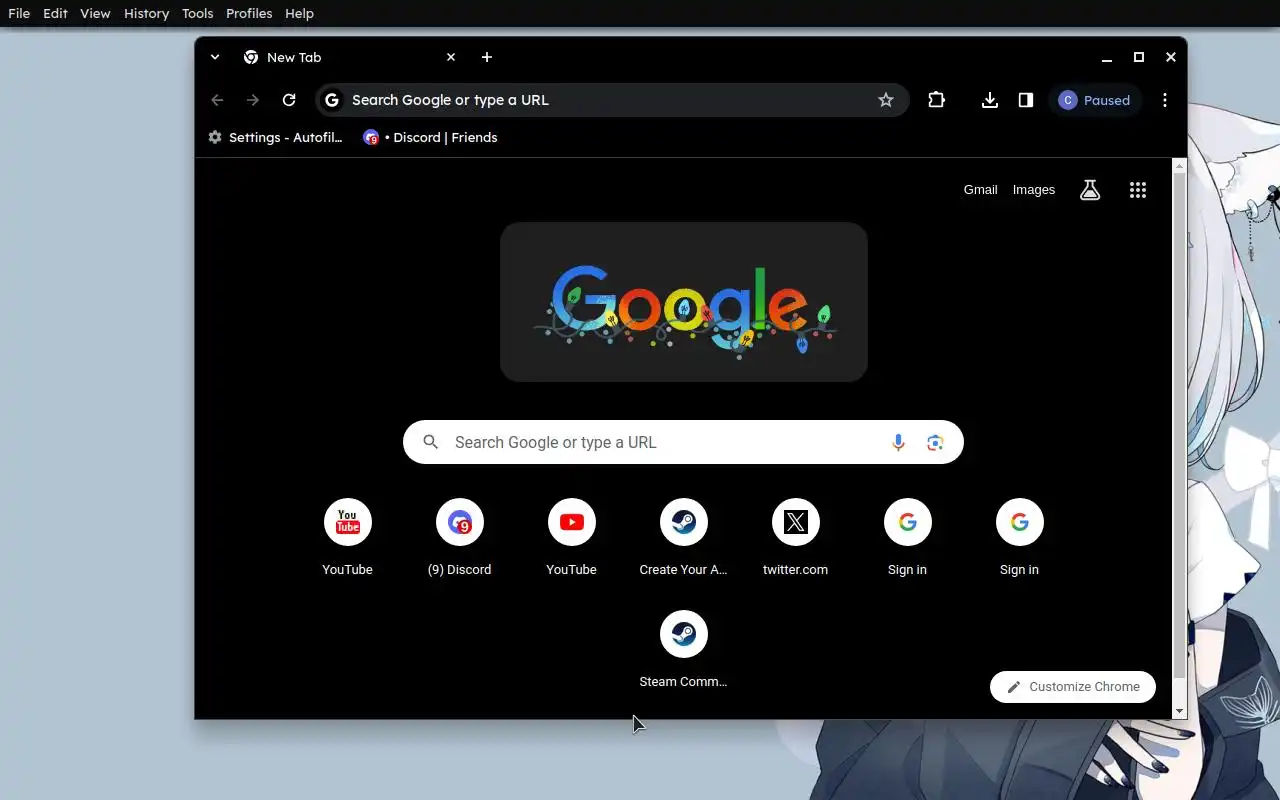Click the Google holiday lights doodle

pyautogui.click(x=684, y=302)
